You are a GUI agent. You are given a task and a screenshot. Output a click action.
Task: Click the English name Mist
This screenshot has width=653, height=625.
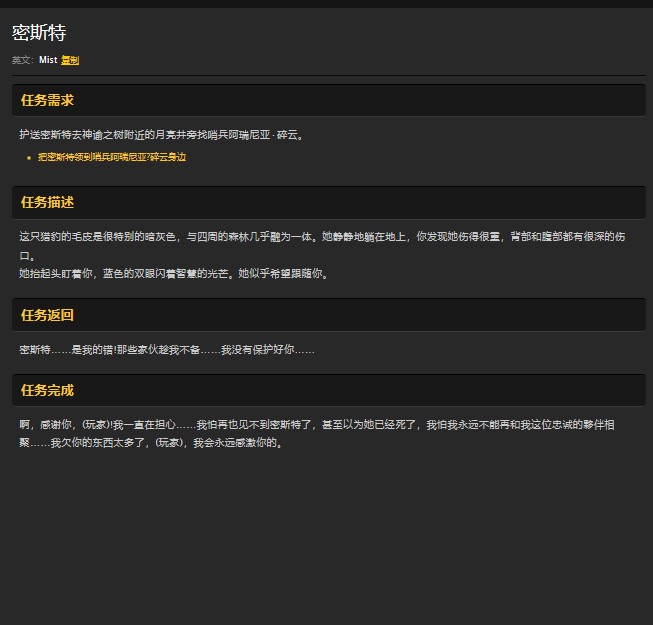point(48,60)
